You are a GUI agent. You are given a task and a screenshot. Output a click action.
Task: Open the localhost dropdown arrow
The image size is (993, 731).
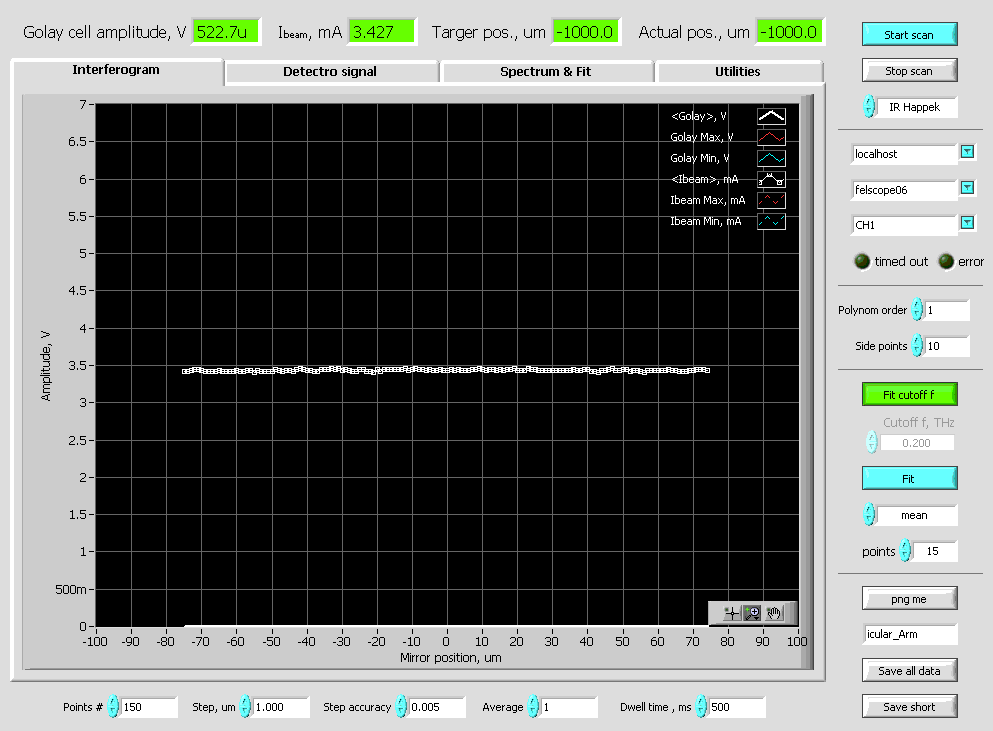[967, 151]
